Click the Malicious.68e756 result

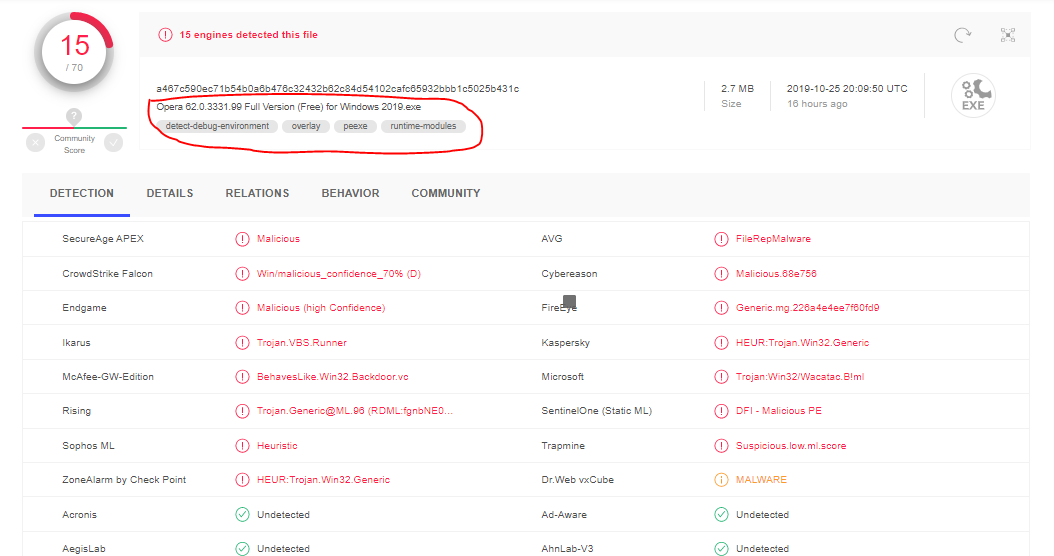click(x=776, y=274)
